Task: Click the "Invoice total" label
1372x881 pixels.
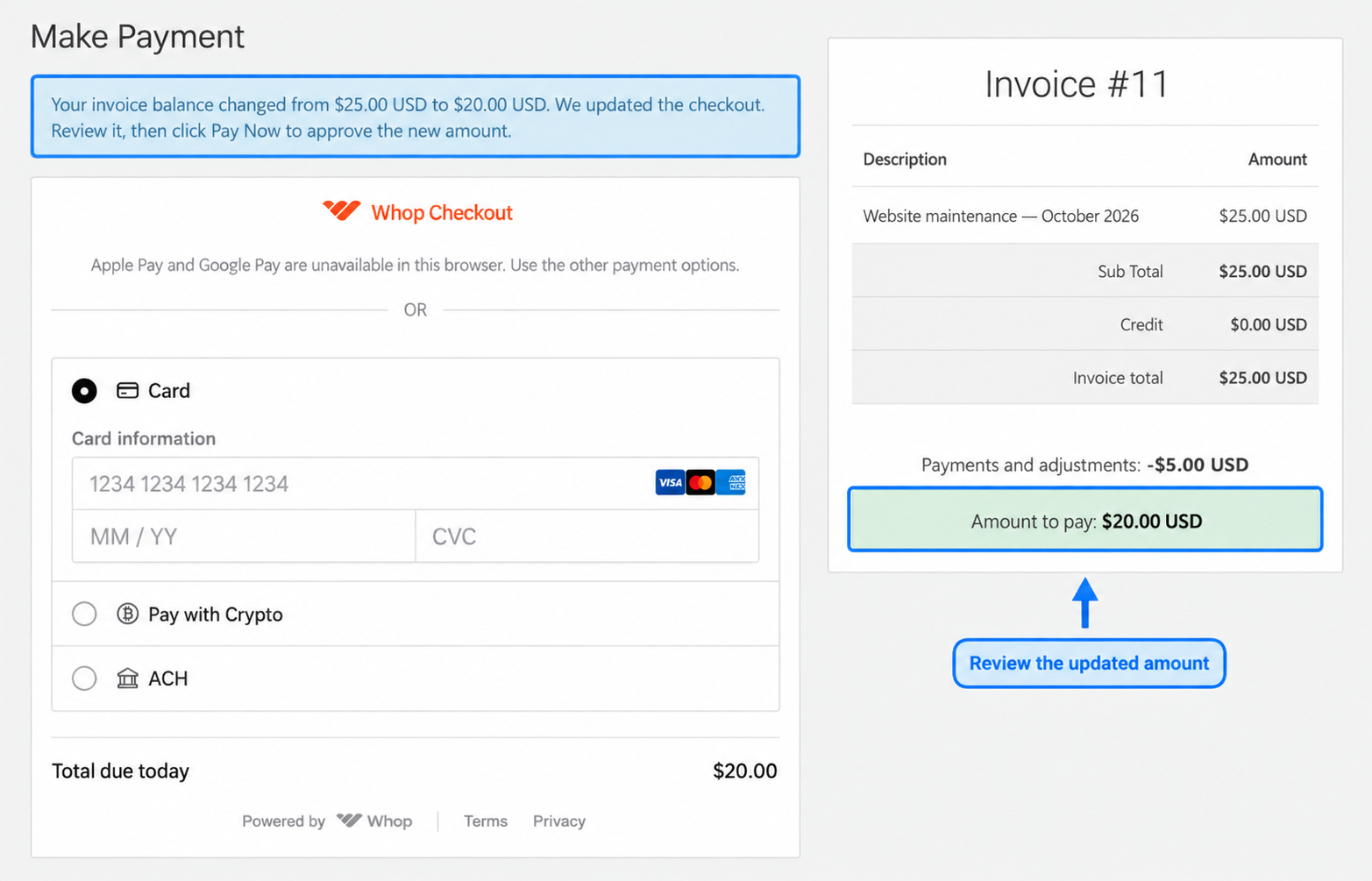Action: point(1118,378)
